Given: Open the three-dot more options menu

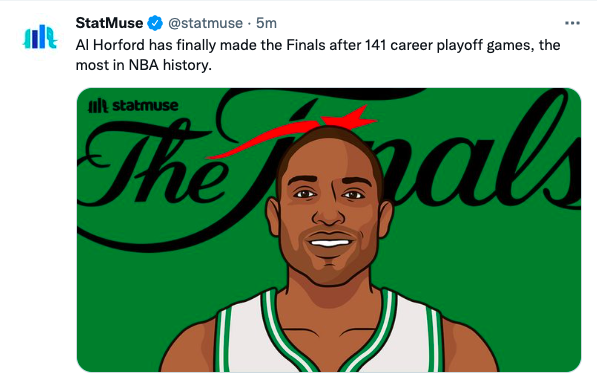Looking at the screenshot, I should 572,23.
